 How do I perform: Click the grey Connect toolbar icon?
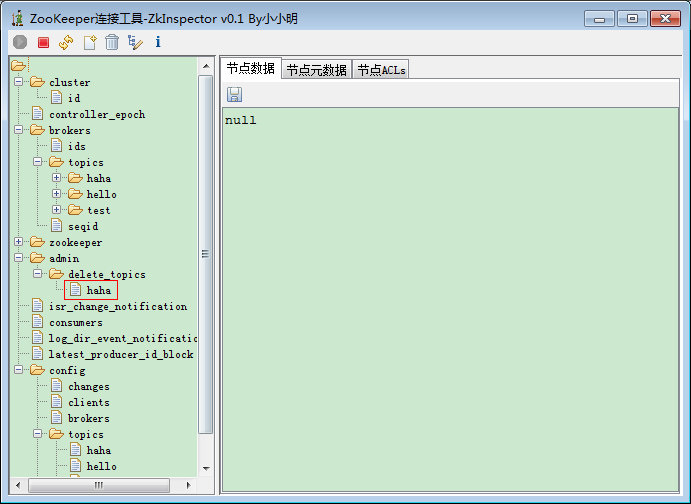coord(20,42)
